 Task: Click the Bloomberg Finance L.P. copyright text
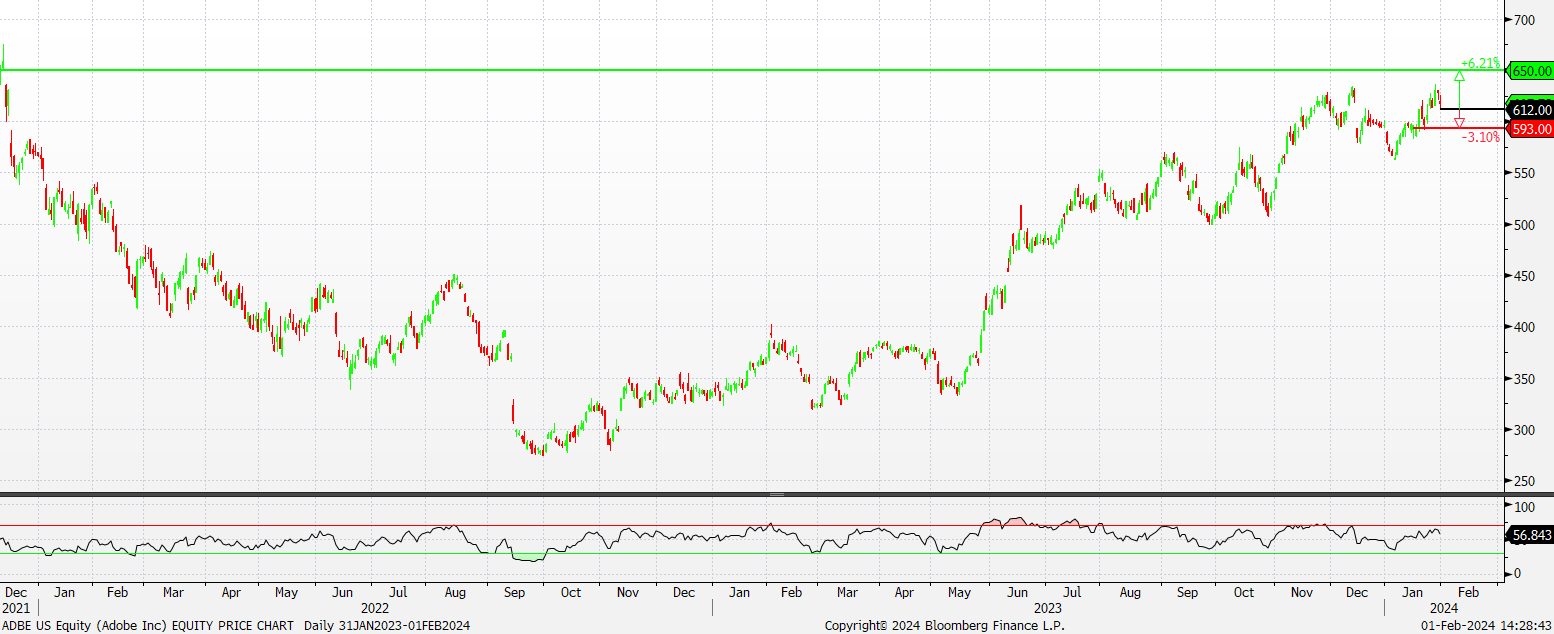pyautogui.click(x=945, y=625)
